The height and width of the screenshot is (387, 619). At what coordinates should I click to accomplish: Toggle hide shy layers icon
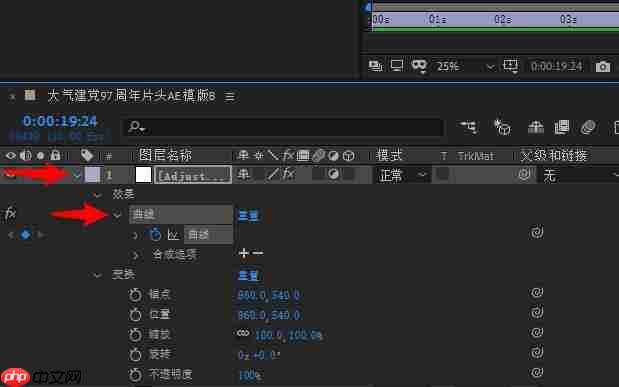click(535, 127)
